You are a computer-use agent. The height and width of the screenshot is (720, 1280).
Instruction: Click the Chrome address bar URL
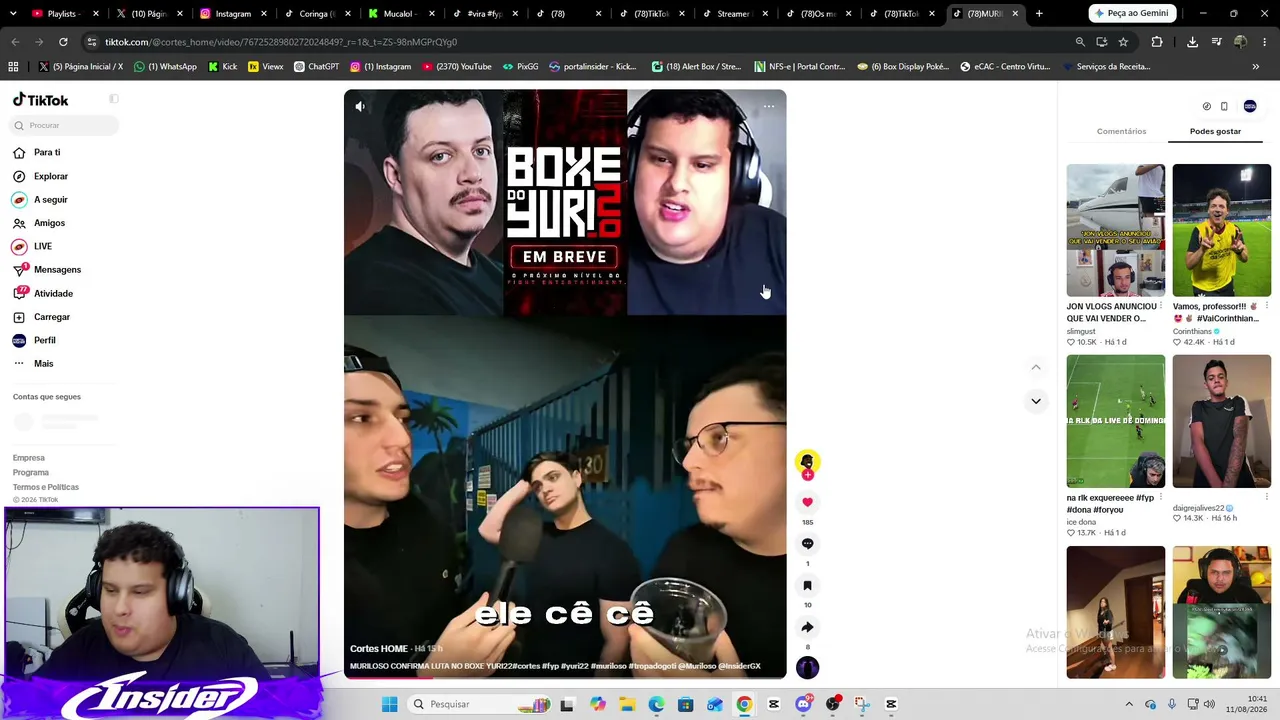click(x=281, y=42)
